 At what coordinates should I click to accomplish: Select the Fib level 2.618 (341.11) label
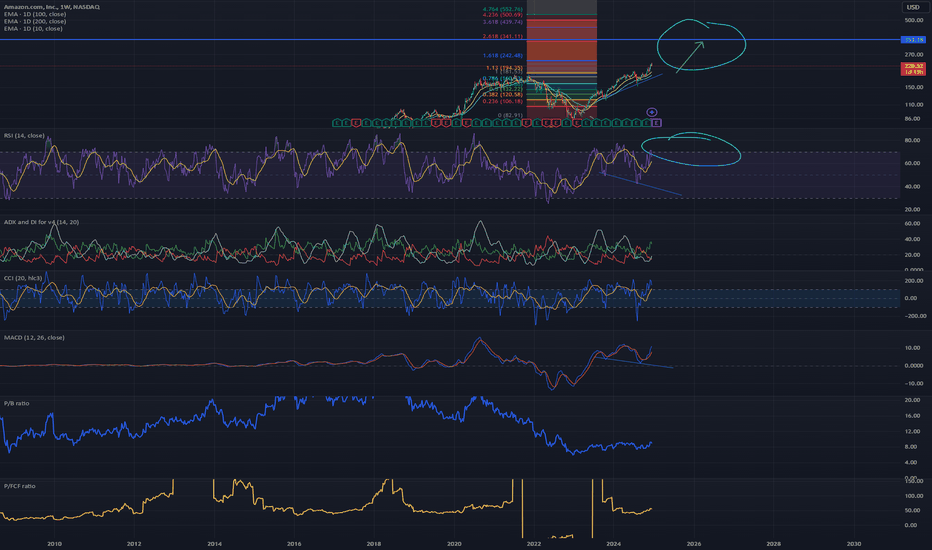[503, 36]
